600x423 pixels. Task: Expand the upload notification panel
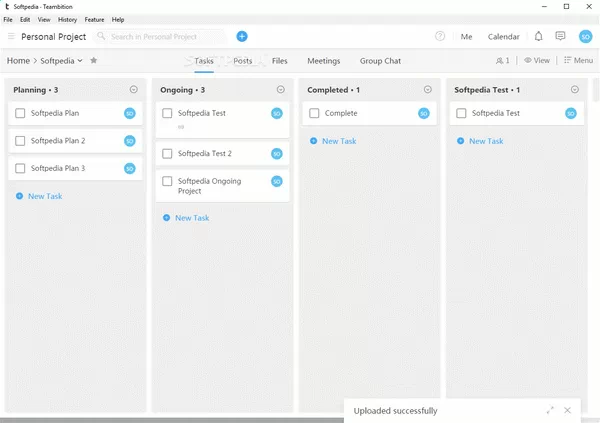pyautogui.click(x=550, y=410)
